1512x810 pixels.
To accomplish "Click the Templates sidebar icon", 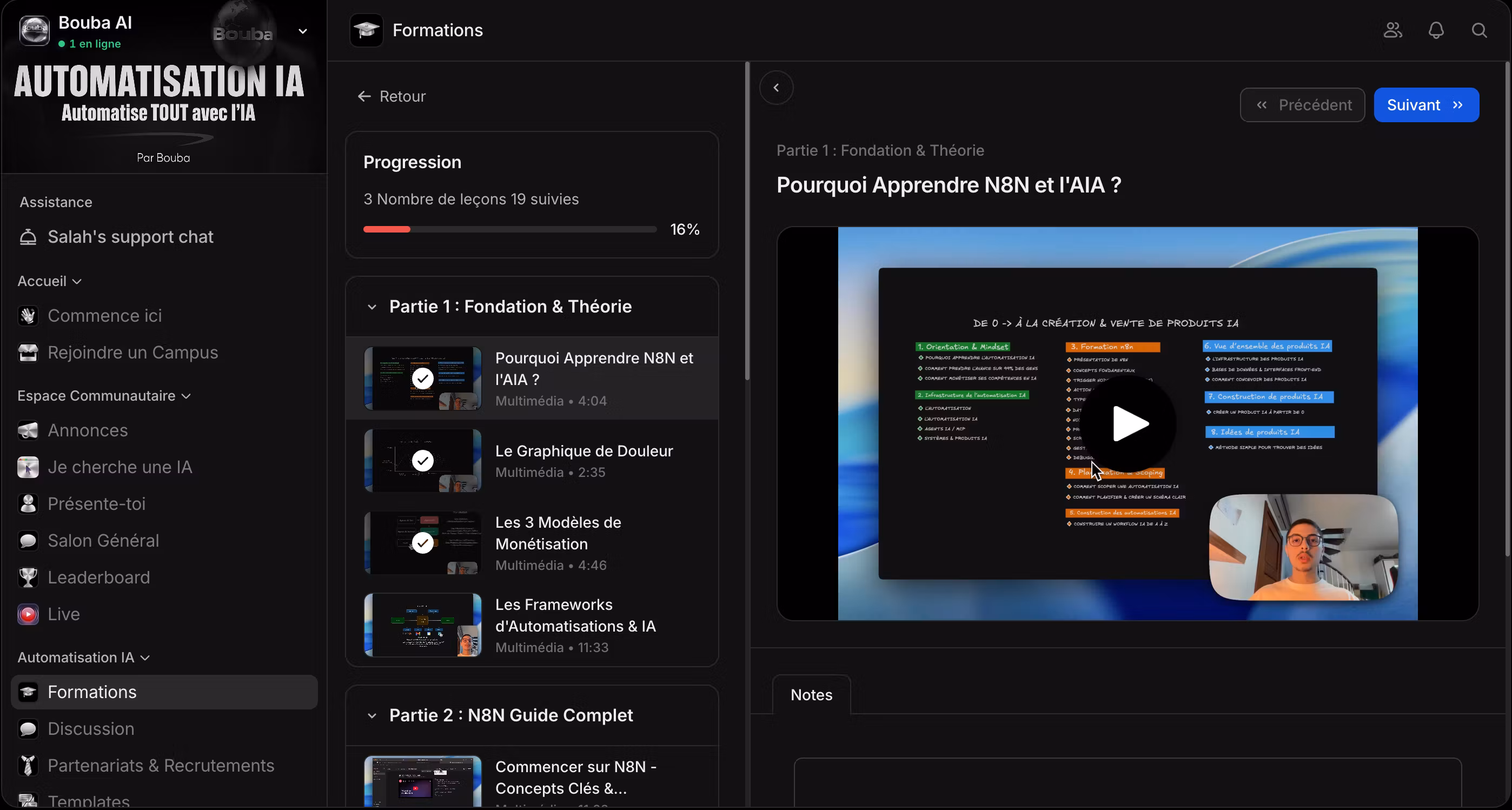I will [28, 800].
